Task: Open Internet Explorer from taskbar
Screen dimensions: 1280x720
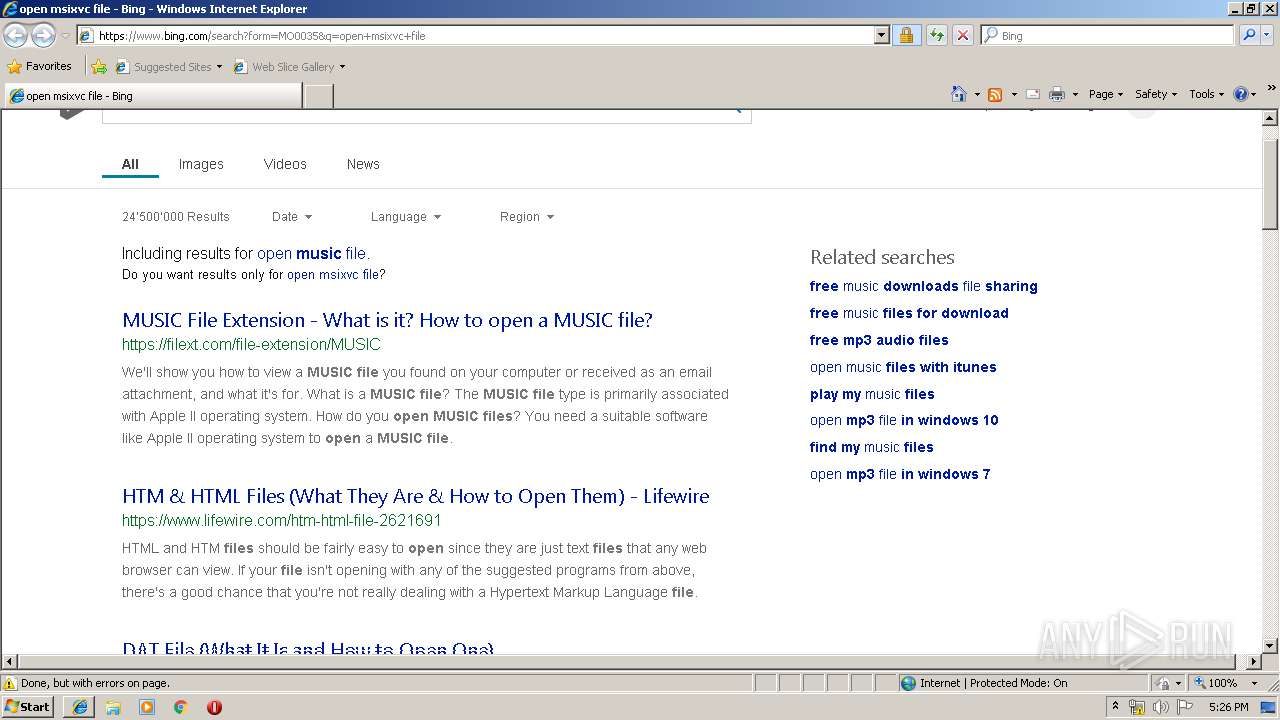Action: (80, 707)
